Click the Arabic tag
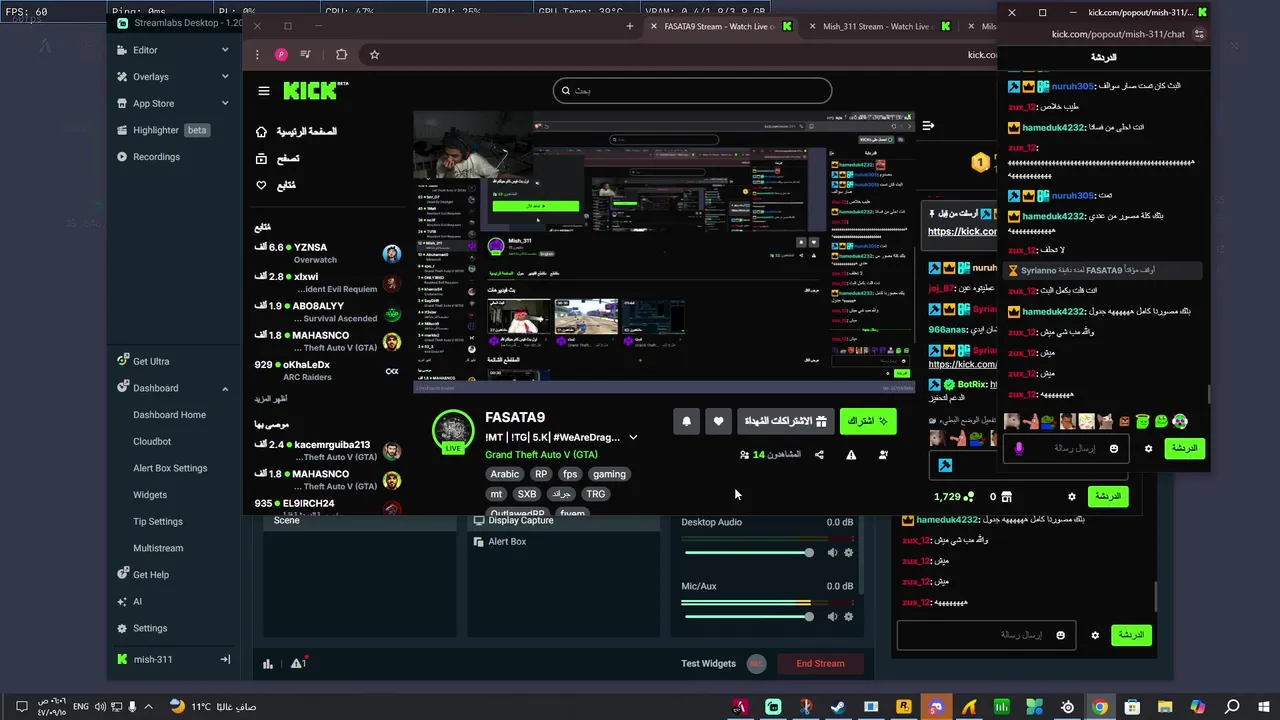This screenshot has height=720, width=1280. tap(505, 475)
